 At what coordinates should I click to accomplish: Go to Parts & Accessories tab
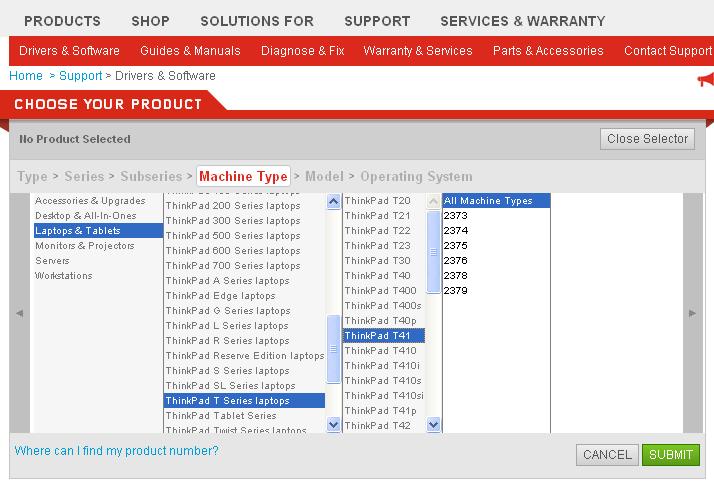548,51
